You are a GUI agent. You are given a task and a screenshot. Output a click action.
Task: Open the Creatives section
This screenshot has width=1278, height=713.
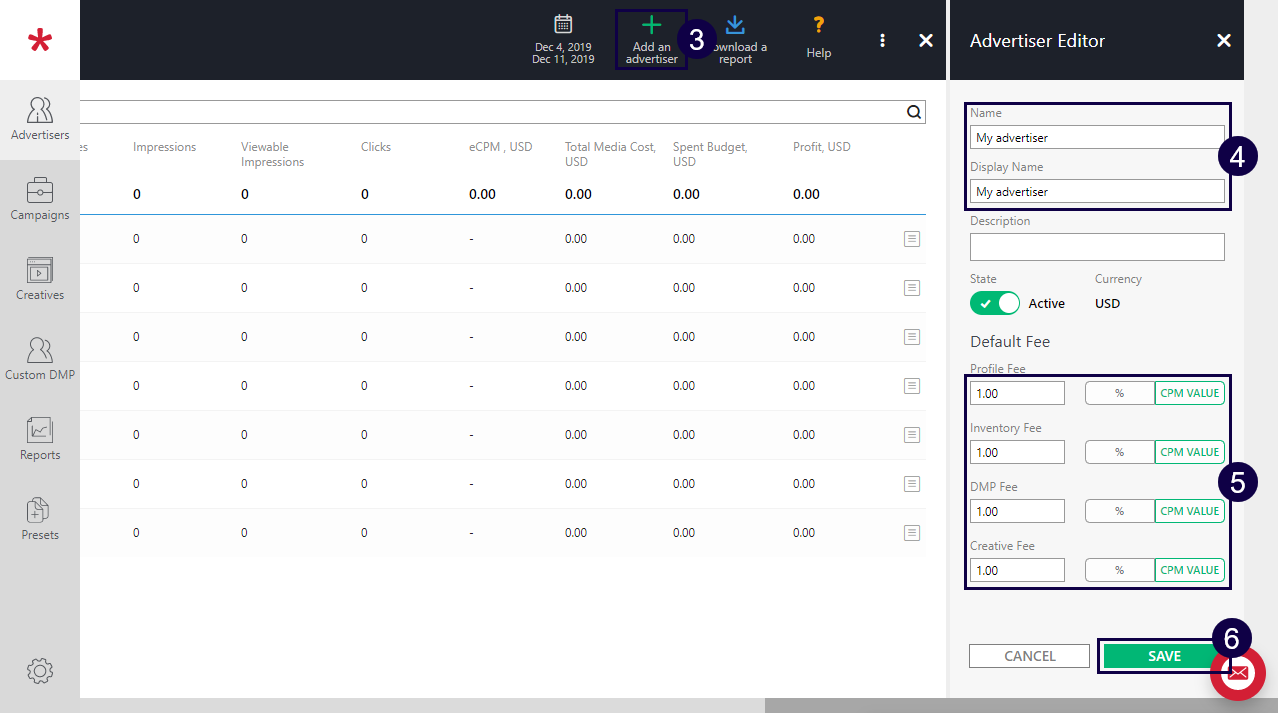40,279
